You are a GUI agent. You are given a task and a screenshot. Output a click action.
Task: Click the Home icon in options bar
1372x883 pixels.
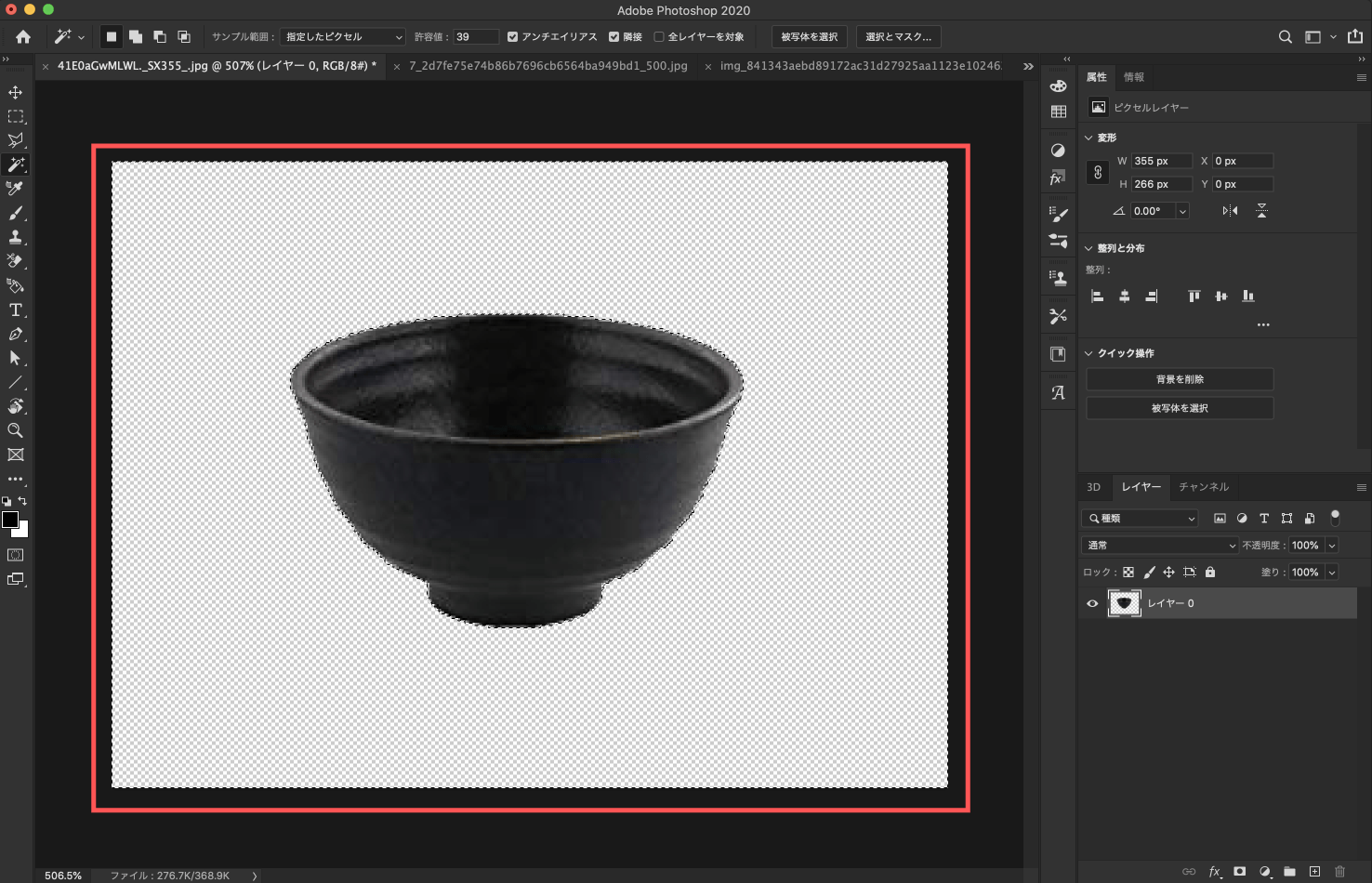(23, 37)
